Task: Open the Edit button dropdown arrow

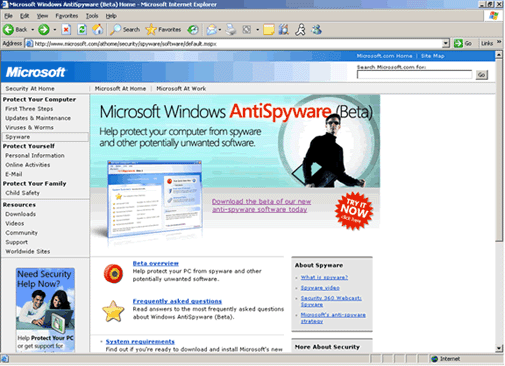Action: 257,30
